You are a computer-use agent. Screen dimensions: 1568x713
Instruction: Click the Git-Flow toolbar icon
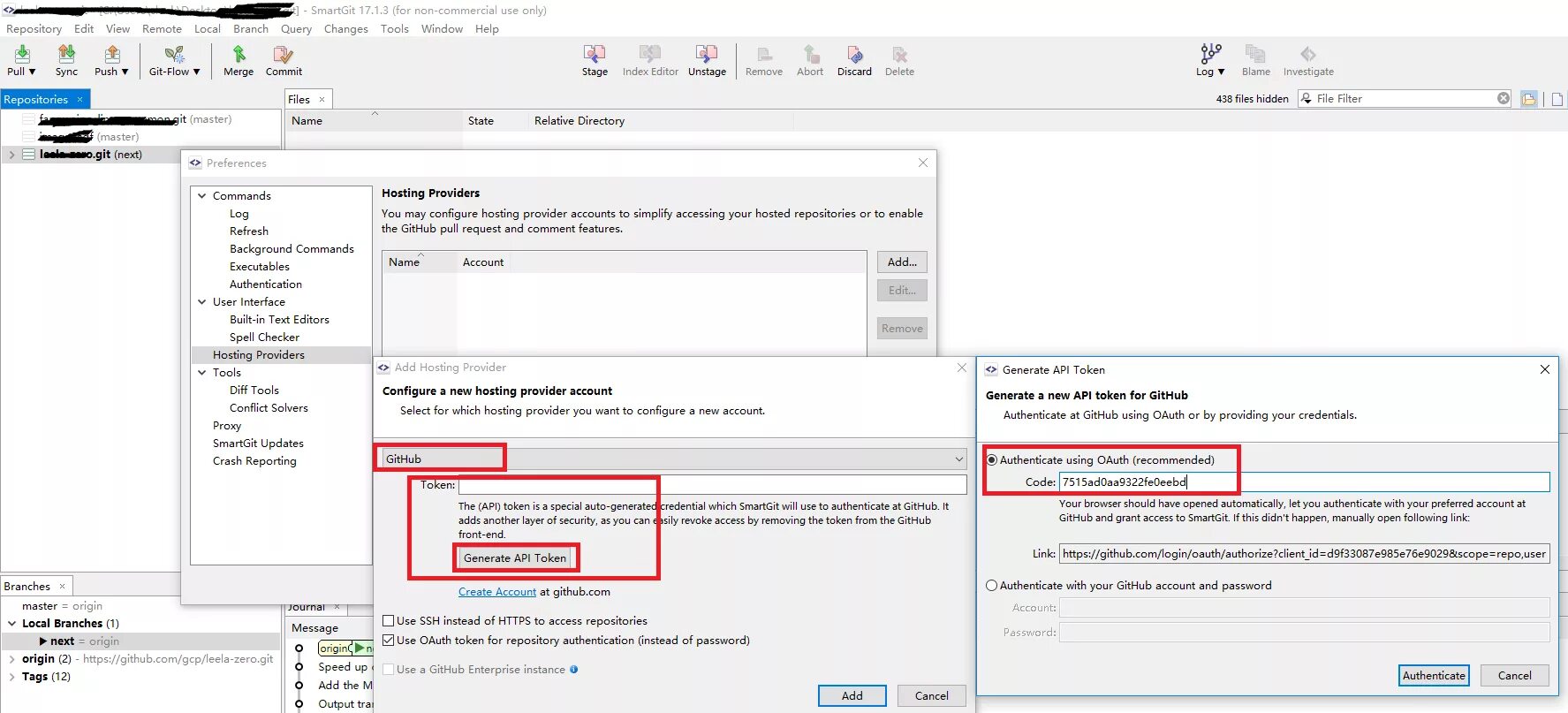click(x=174, y=55)
